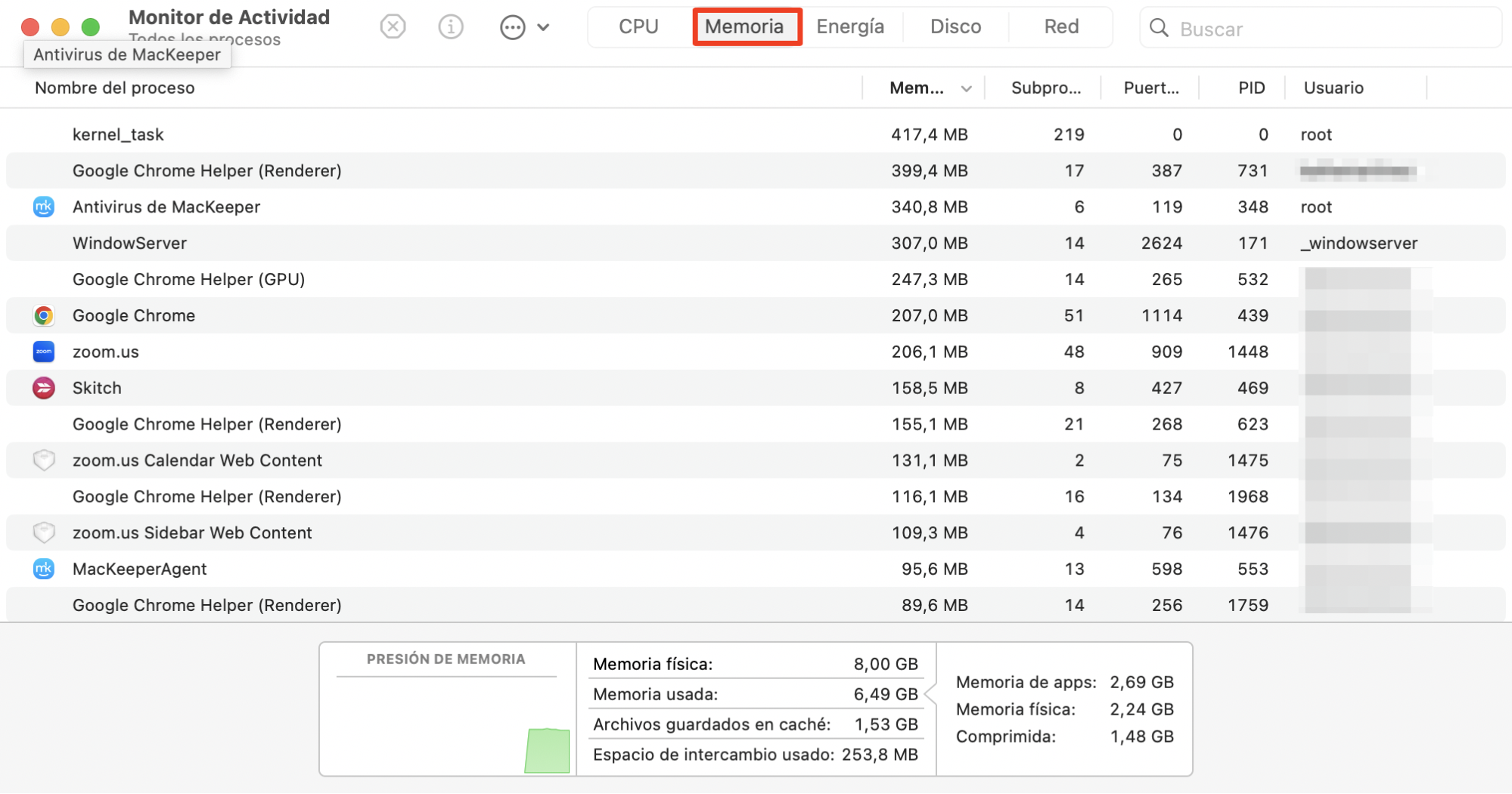Sort by the PID column header
Image resolution: width=1512 pixels, height=794 pixels.
(1252, 88)
